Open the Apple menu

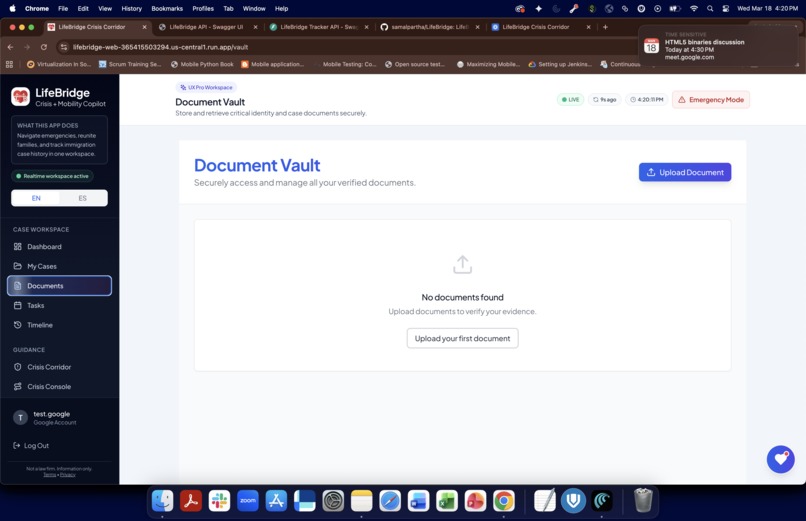click(x=12, y=8)
